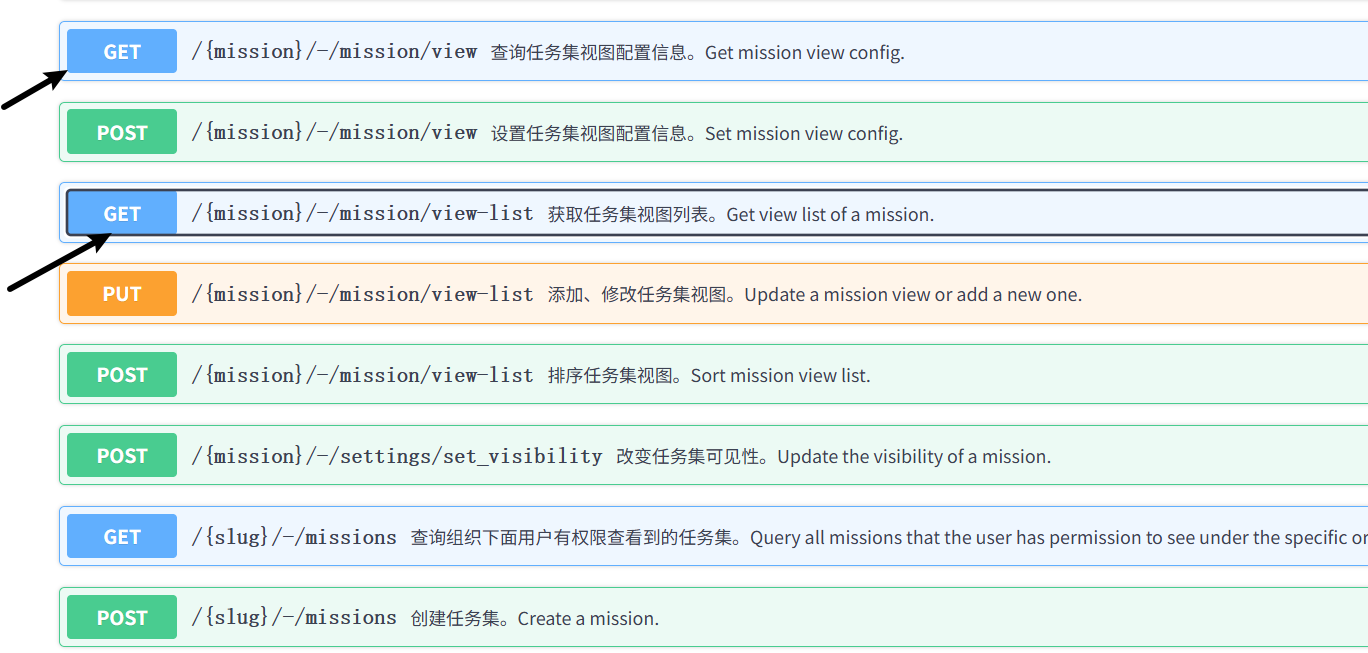Open the POST /{mission}/-/mission/view path link
1368x653 pixels.
click(334, 133)
